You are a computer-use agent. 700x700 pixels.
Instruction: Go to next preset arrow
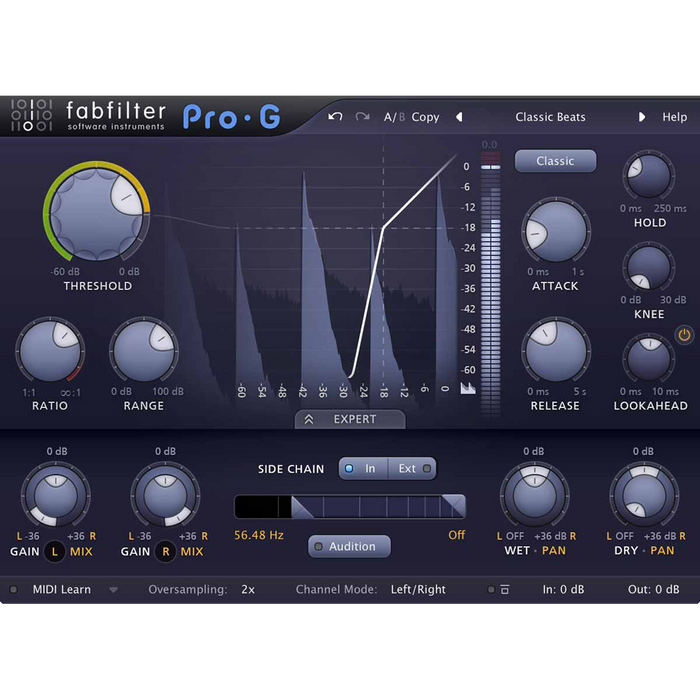point(642,117)
